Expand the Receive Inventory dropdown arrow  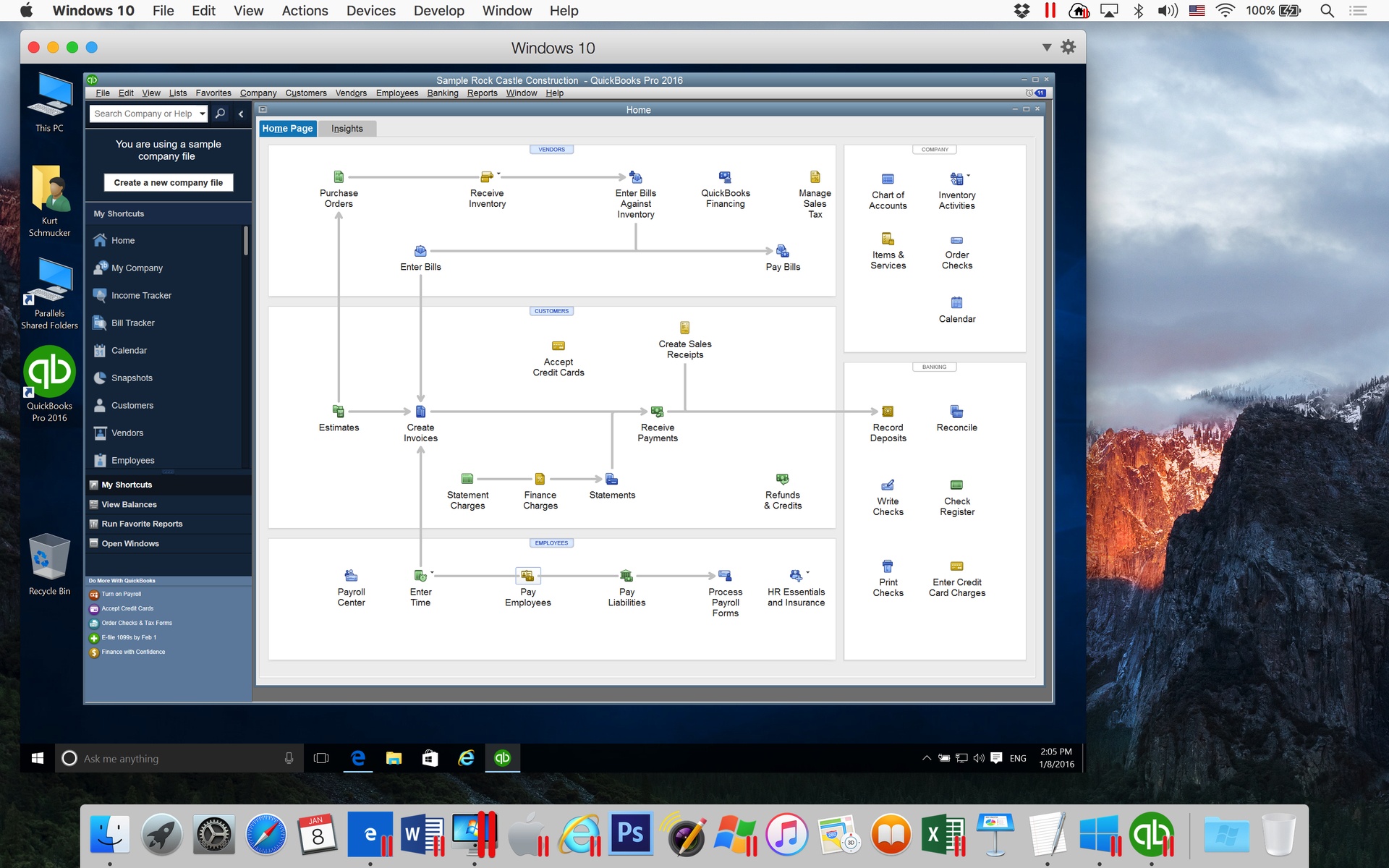click(498, 174)
